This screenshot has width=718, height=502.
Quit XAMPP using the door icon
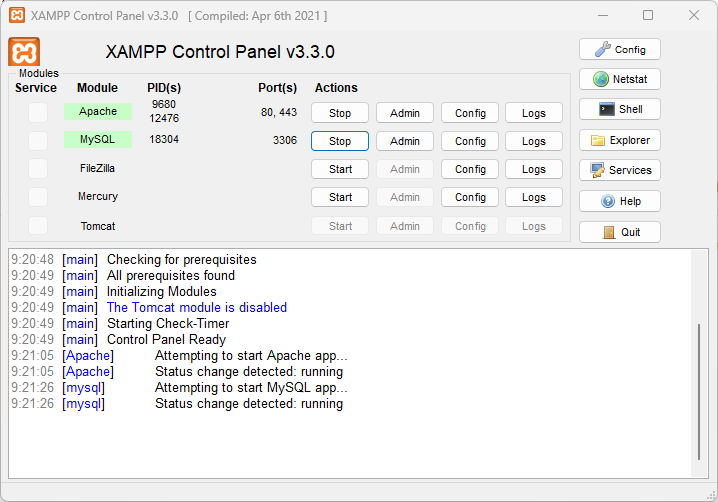pos(619,232)
